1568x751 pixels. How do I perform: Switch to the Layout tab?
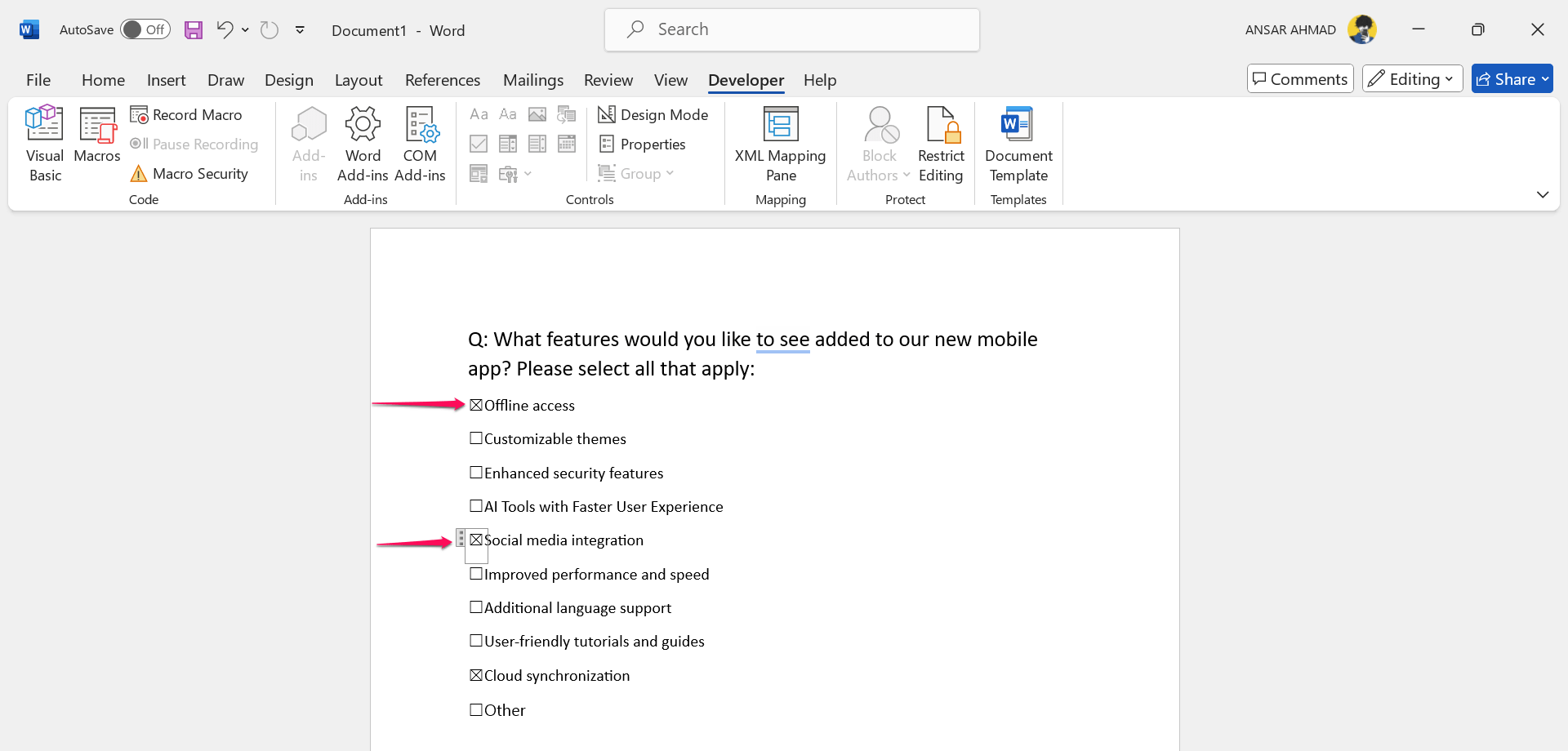point(359,80)
